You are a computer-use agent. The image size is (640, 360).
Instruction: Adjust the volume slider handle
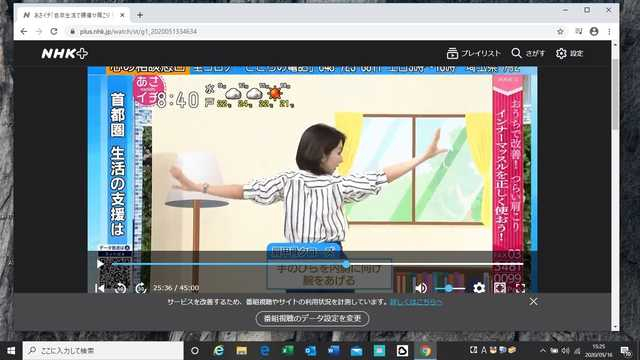(x=449, y=289)
